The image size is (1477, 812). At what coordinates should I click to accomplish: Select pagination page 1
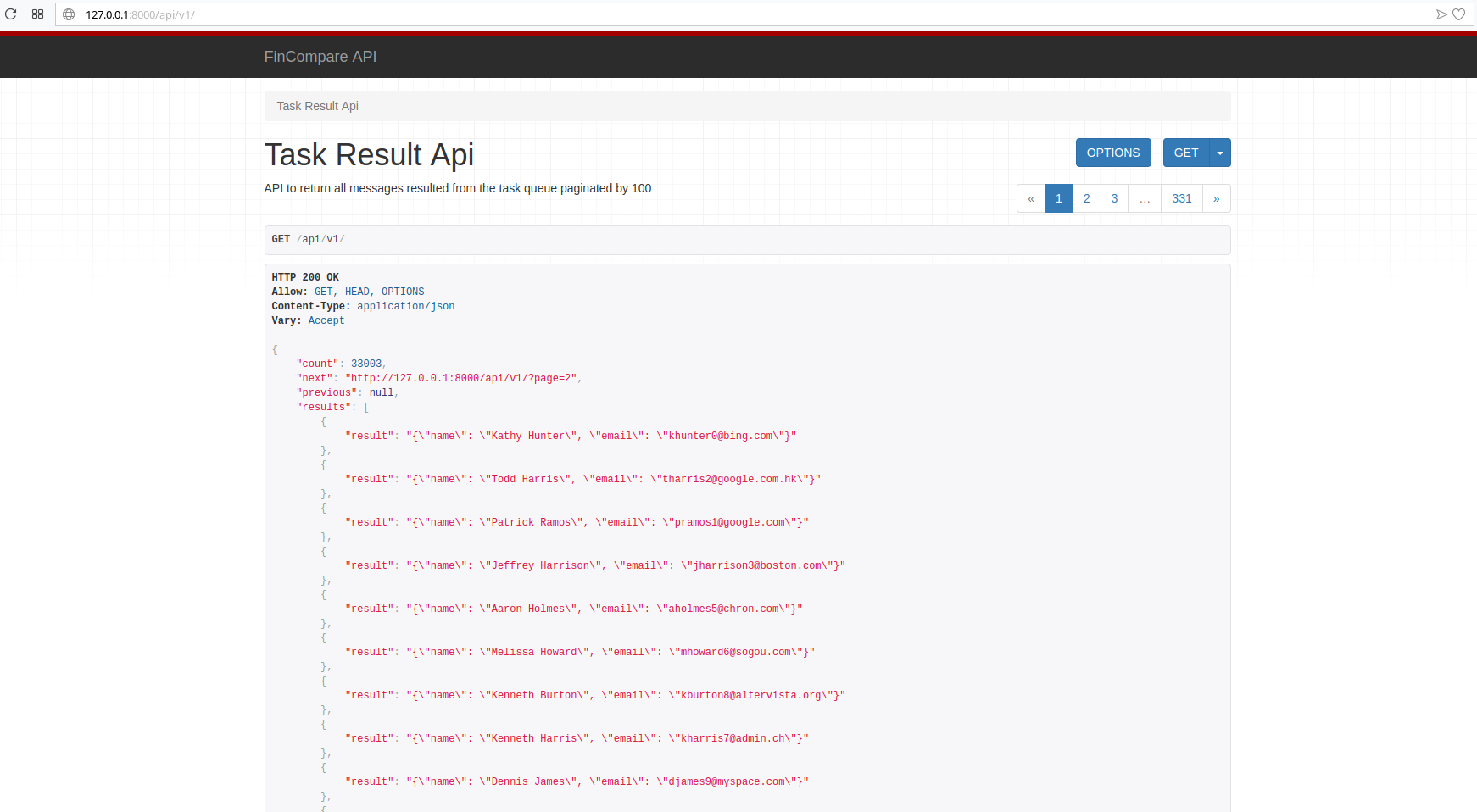(x=1059, y=198)
